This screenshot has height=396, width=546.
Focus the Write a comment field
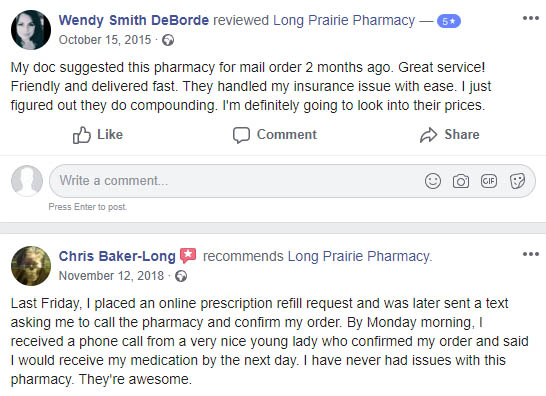click(237, 181)
